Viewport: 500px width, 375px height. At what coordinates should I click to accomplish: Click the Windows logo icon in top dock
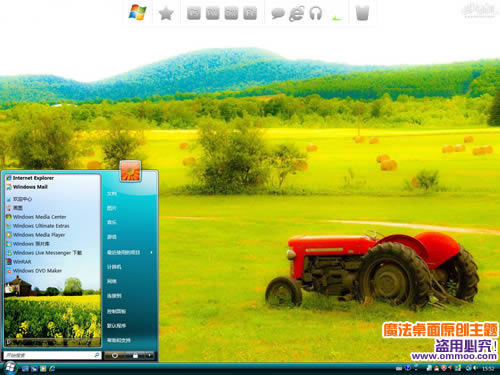tap(137, 13)
